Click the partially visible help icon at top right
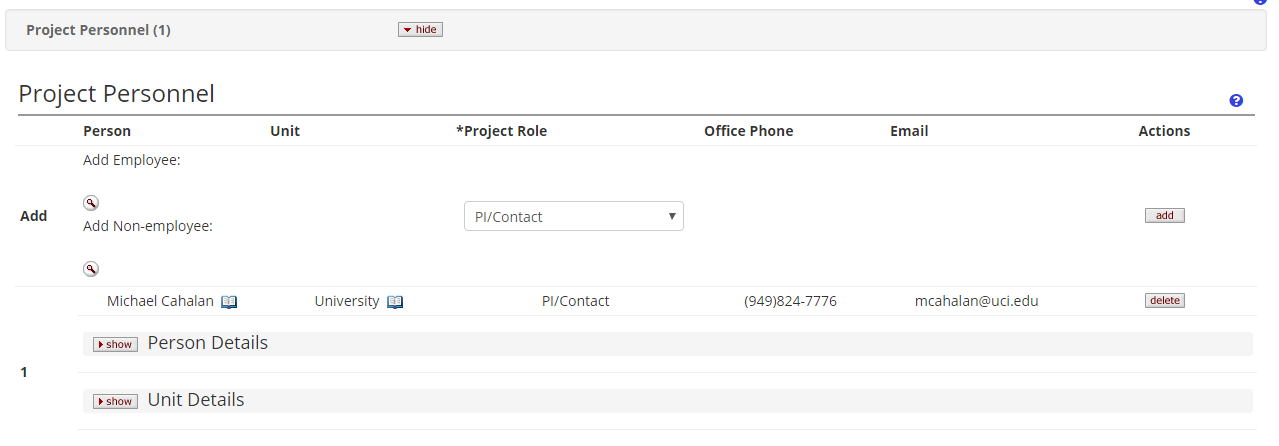Screen dimensions: 1279x446 click(x=1260, y=2)
